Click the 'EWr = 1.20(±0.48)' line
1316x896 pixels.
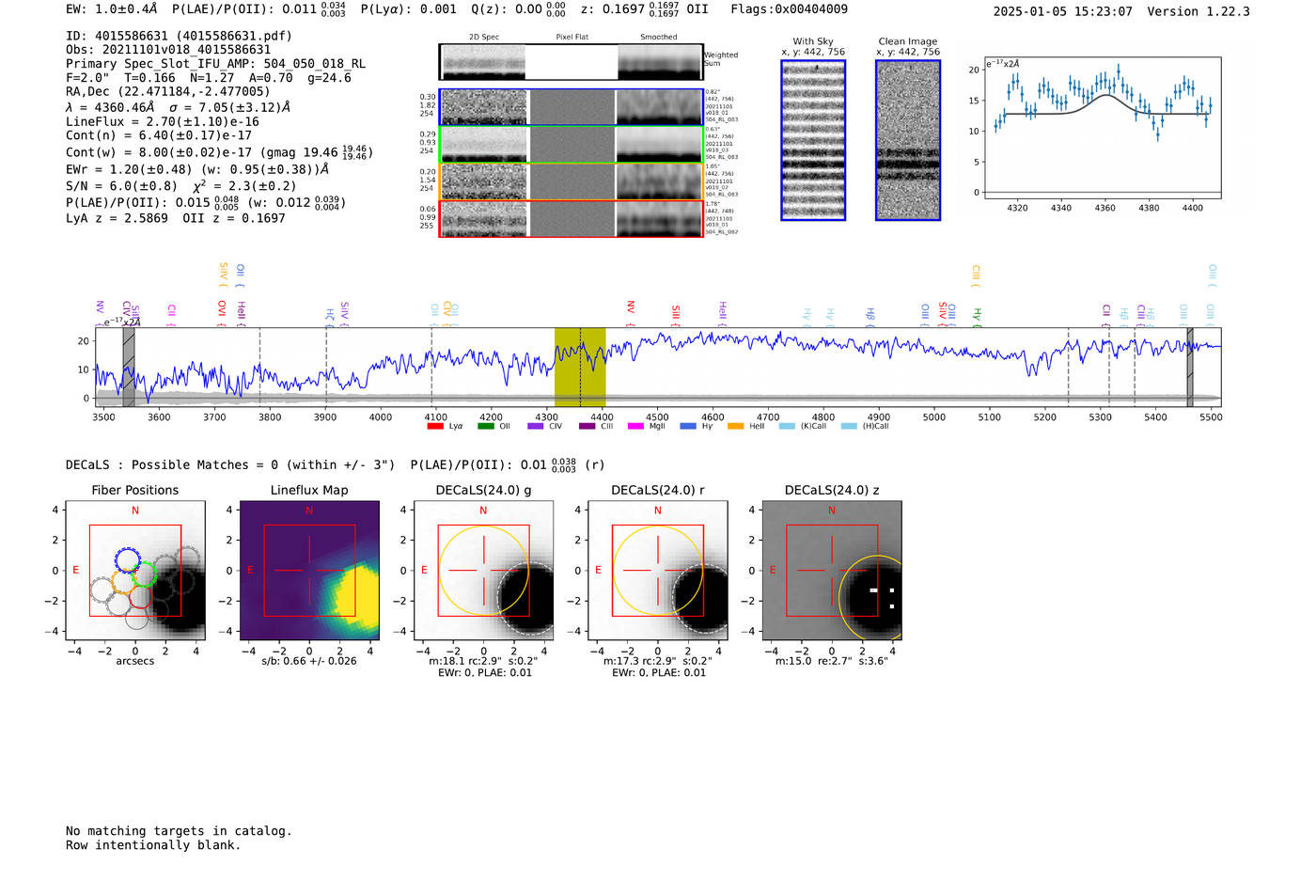(197, 169)
